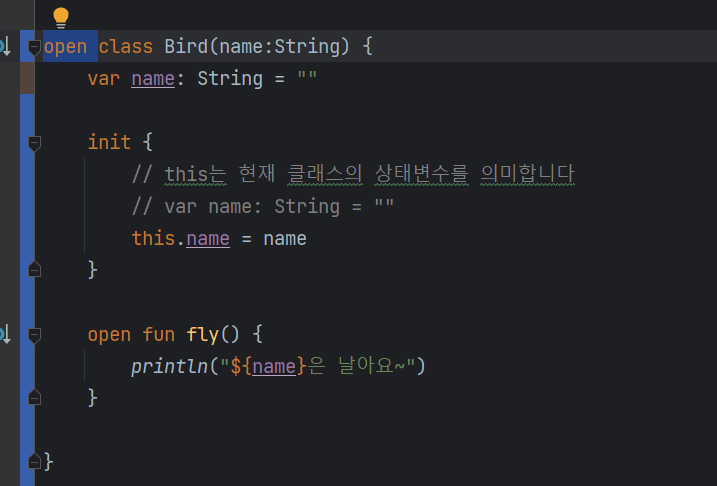This screenshot has width=717, height=486.
Task: Click the 'println' call
Action: coord(170,366)
